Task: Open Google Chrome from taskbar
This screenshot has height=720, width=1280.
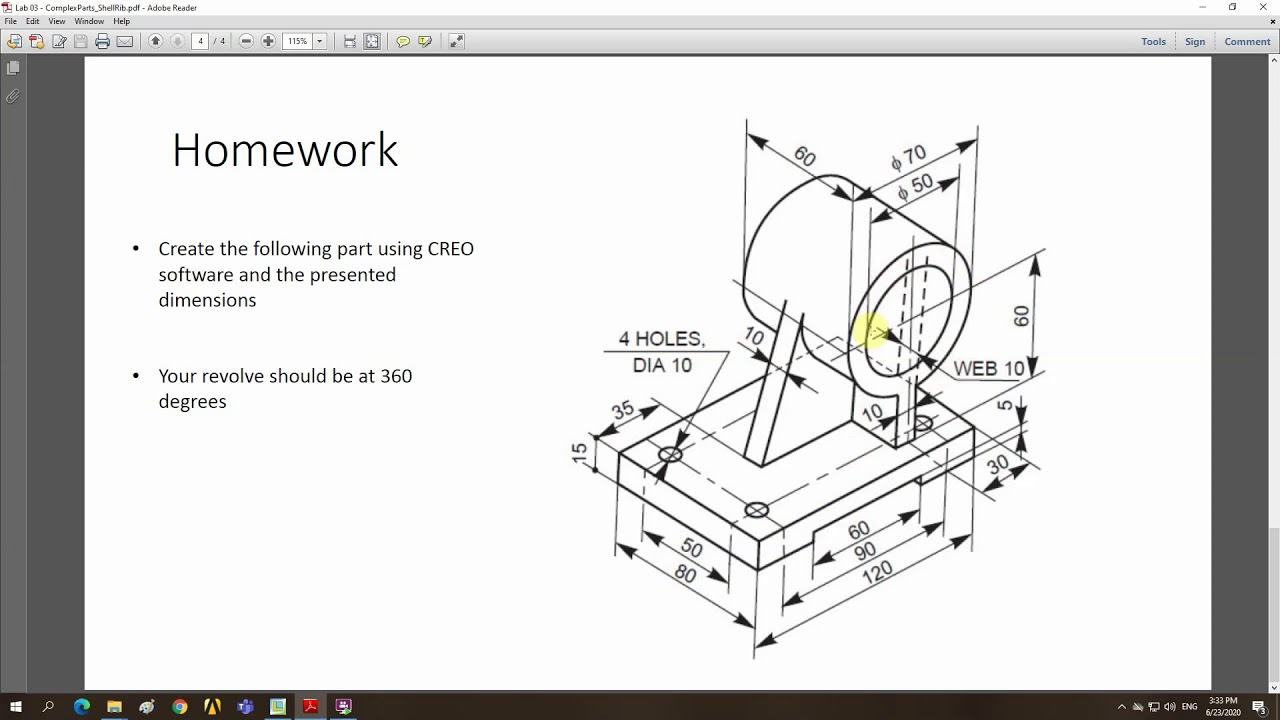Action: 179,707
